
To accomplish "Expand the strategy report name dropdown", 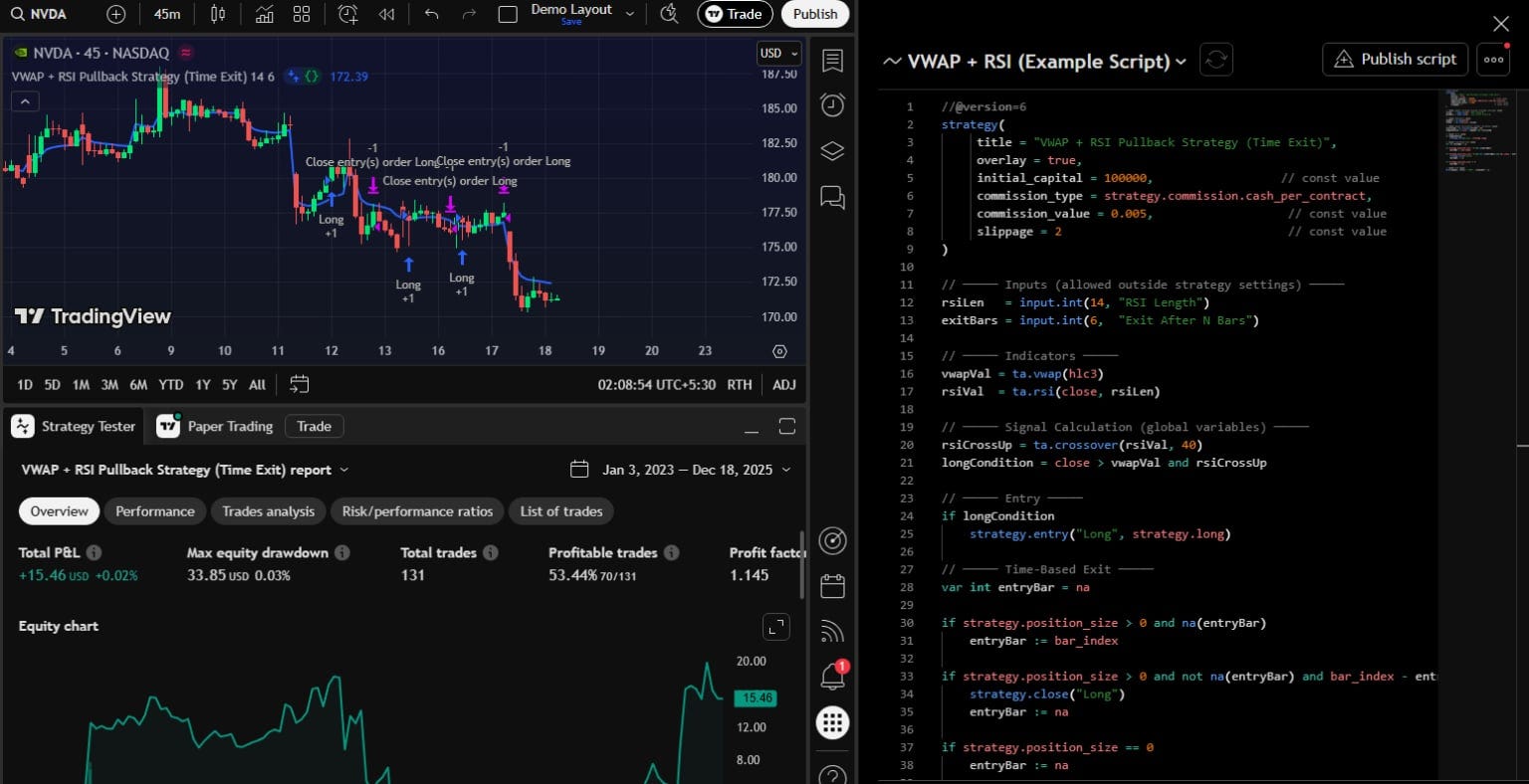I will point(344,470).
